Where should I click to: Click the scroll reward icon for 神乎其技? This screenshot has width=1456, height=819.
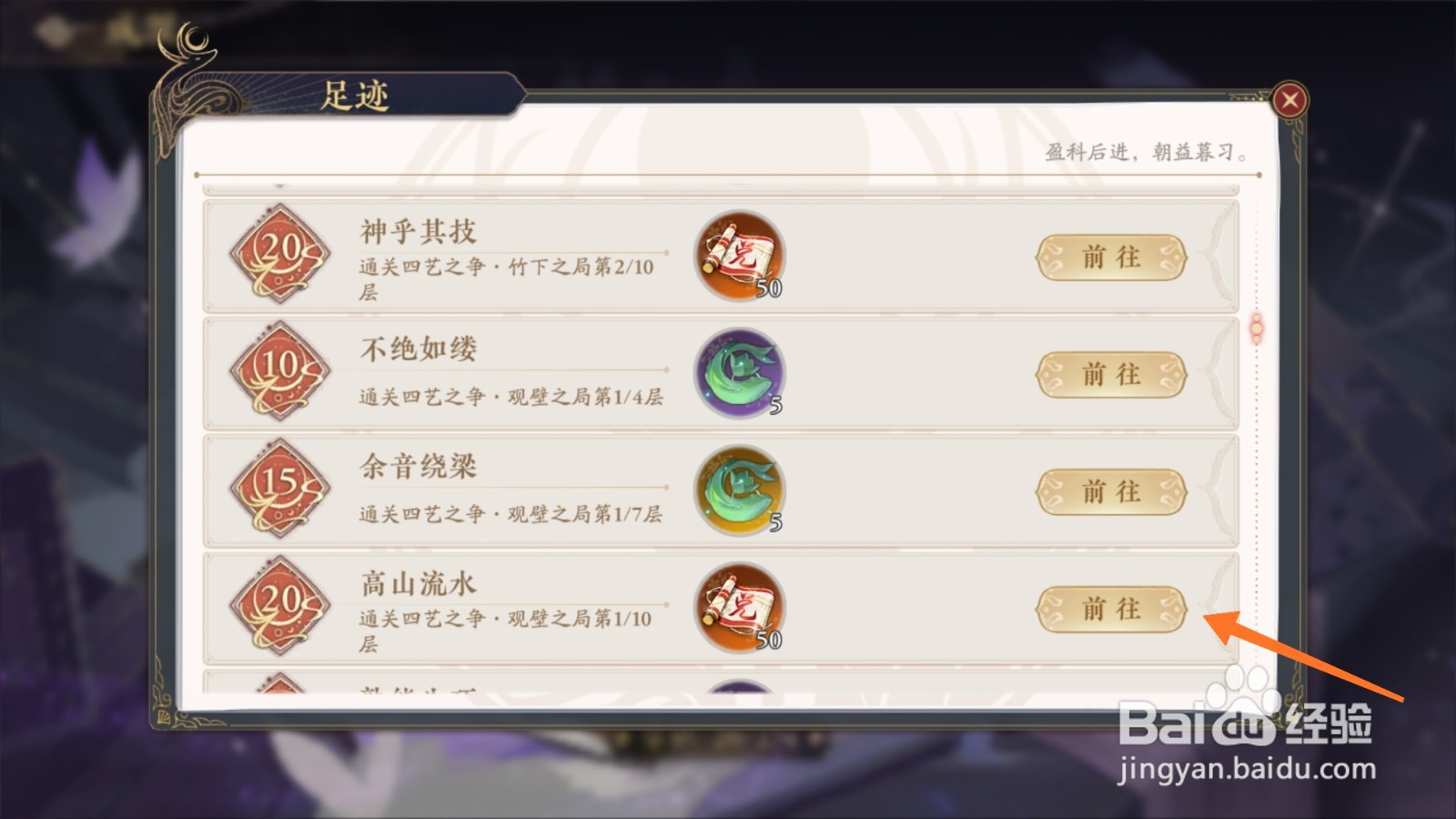740,256
